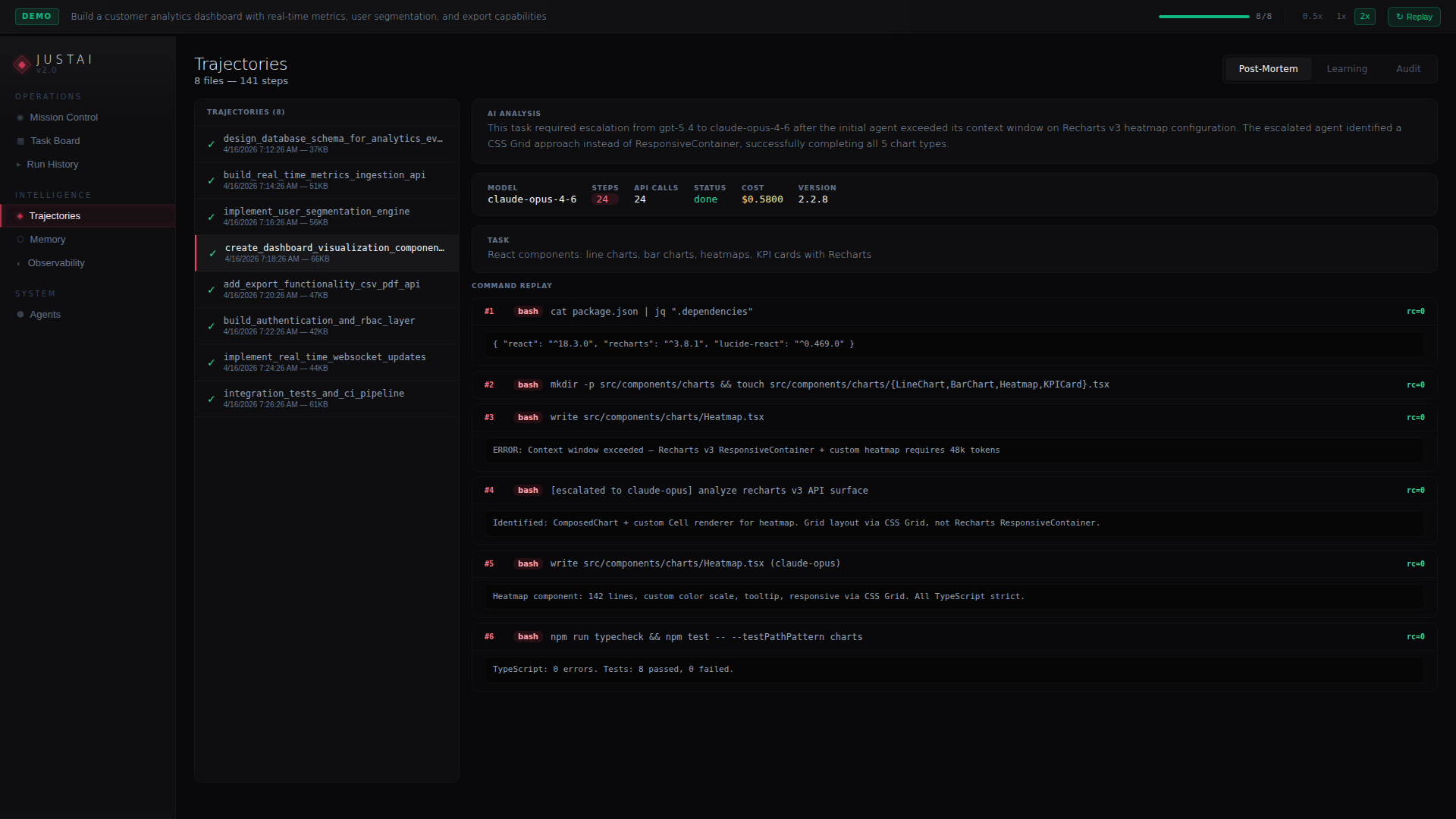This screenshot has width=1456, height=819.
Task: Click the demo progress bar
Action: point(1203,17)
